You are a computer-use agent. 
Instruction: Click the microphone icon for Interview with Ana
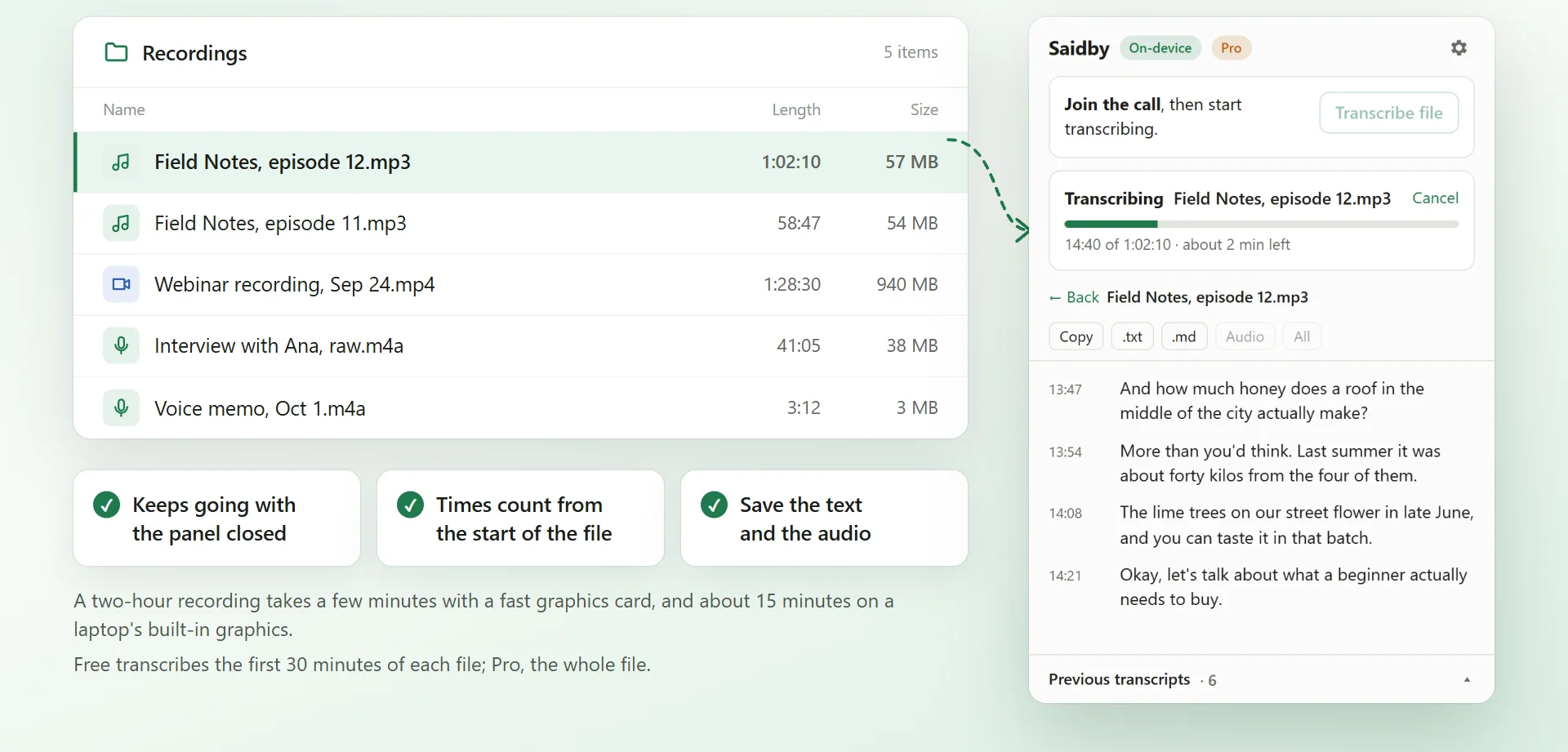click(x=121, y=345)
